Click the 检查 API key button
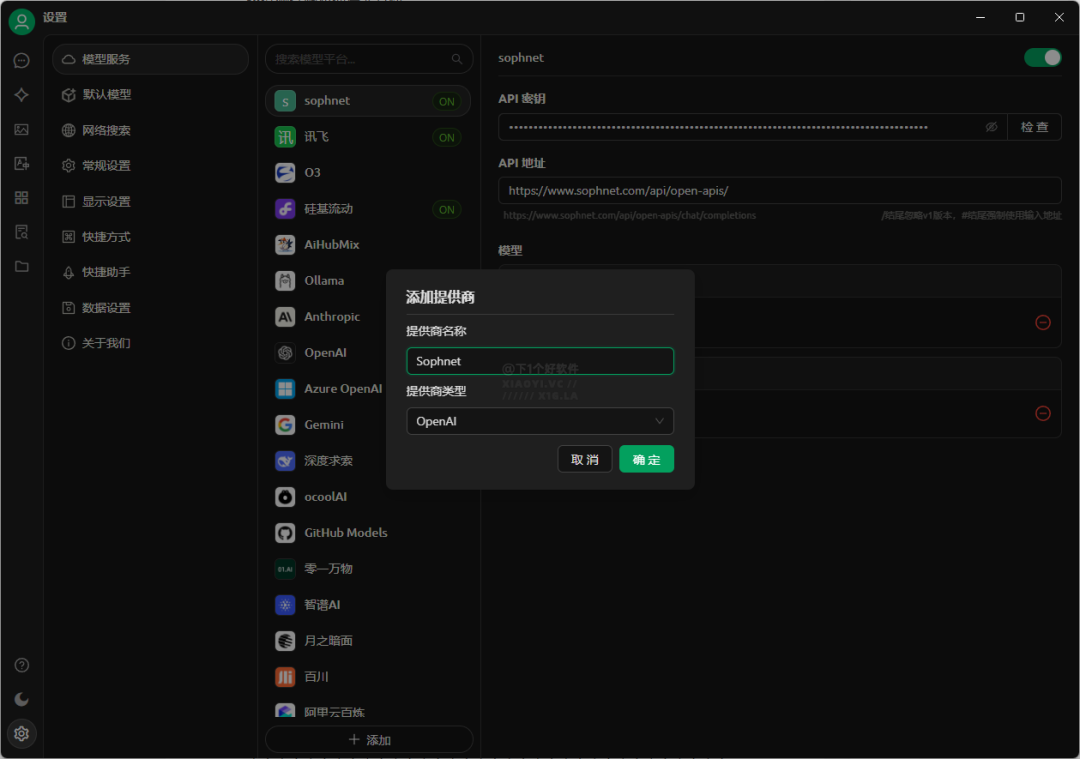This screenshot has width=1080, height=759. point(1034,127)
